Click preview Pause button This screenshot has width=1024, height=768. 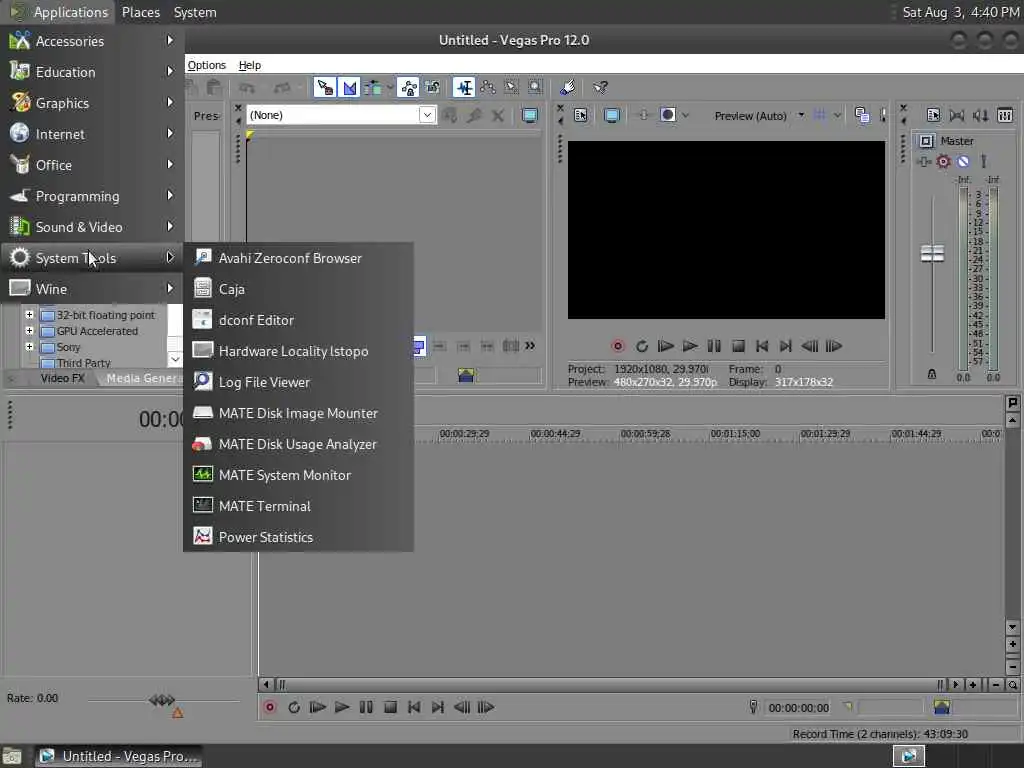(x=714, y=346)
